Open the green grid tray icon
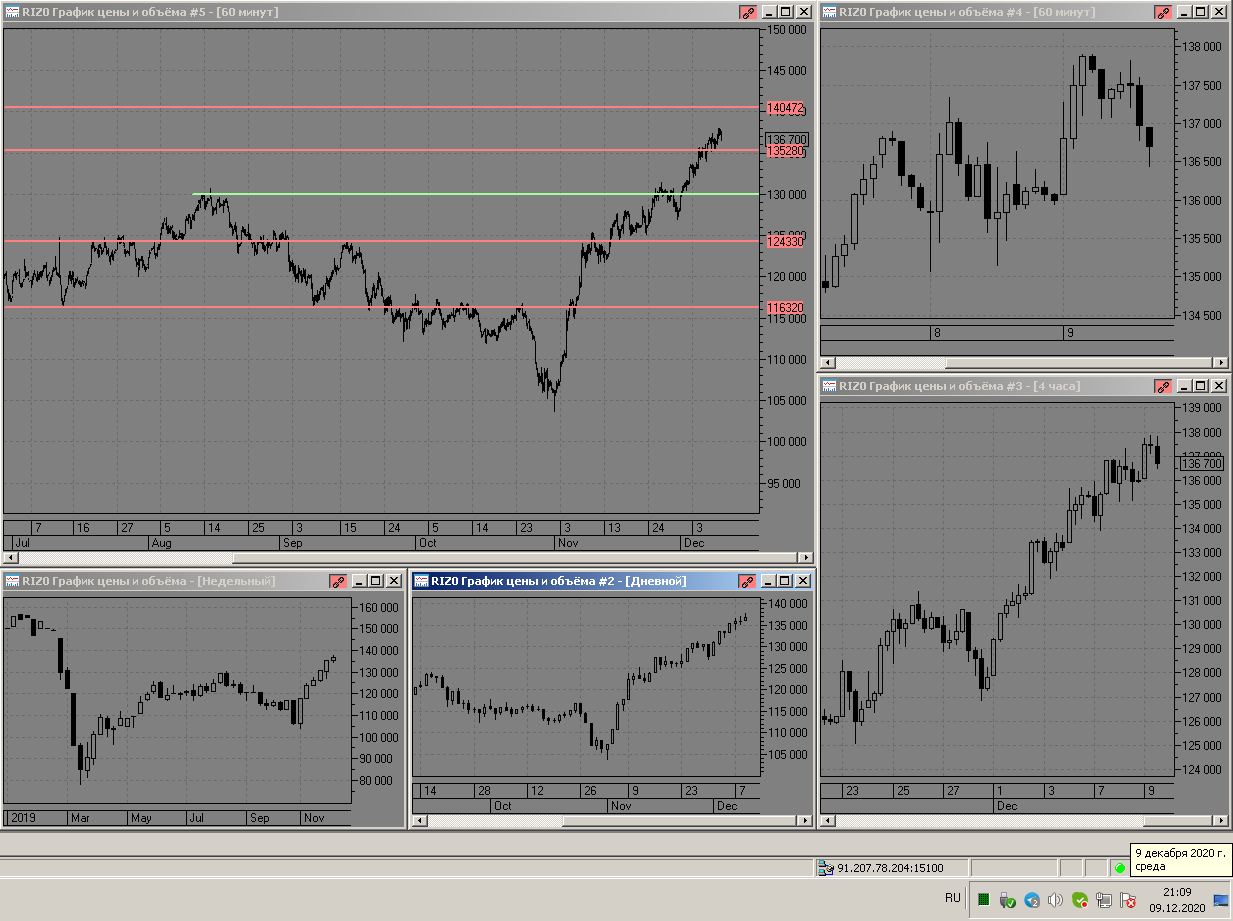 coord(984,900)
